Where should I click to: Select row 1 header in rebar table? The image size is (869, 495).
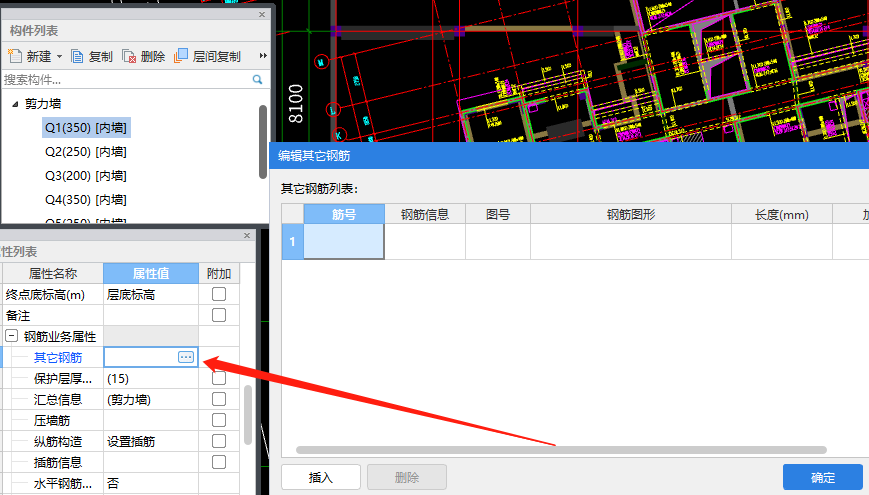[293, 242]
